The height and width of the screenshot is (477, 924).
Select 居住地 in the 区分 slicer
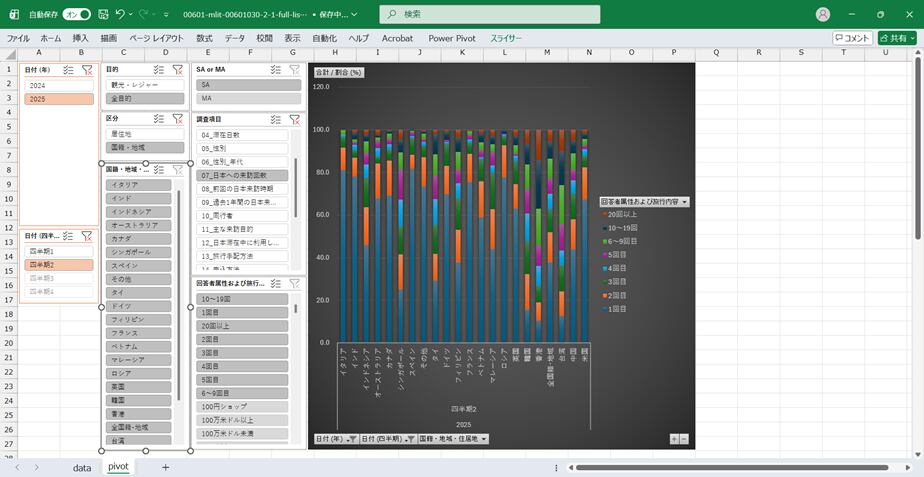(145, 134)
